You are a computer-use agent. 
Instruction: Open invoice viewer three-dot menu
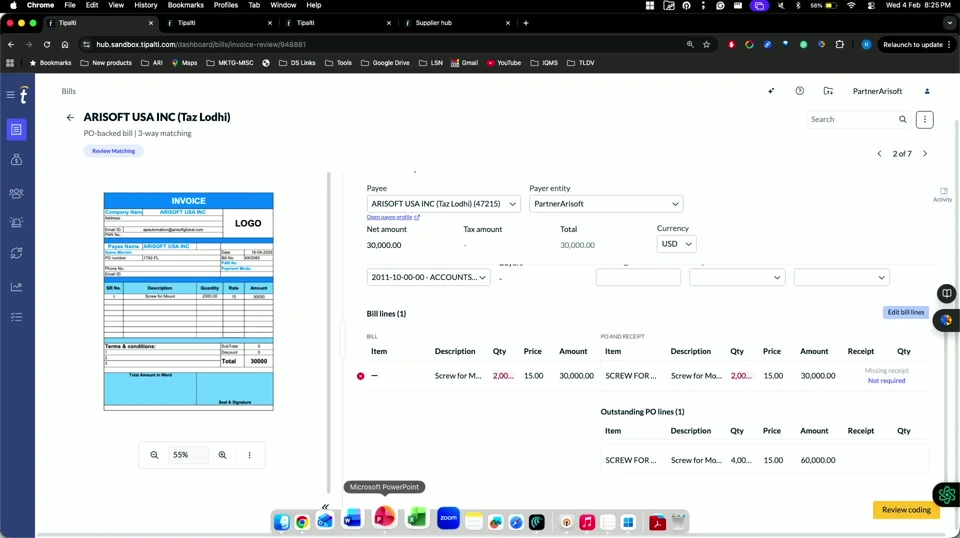click(249, 455)
